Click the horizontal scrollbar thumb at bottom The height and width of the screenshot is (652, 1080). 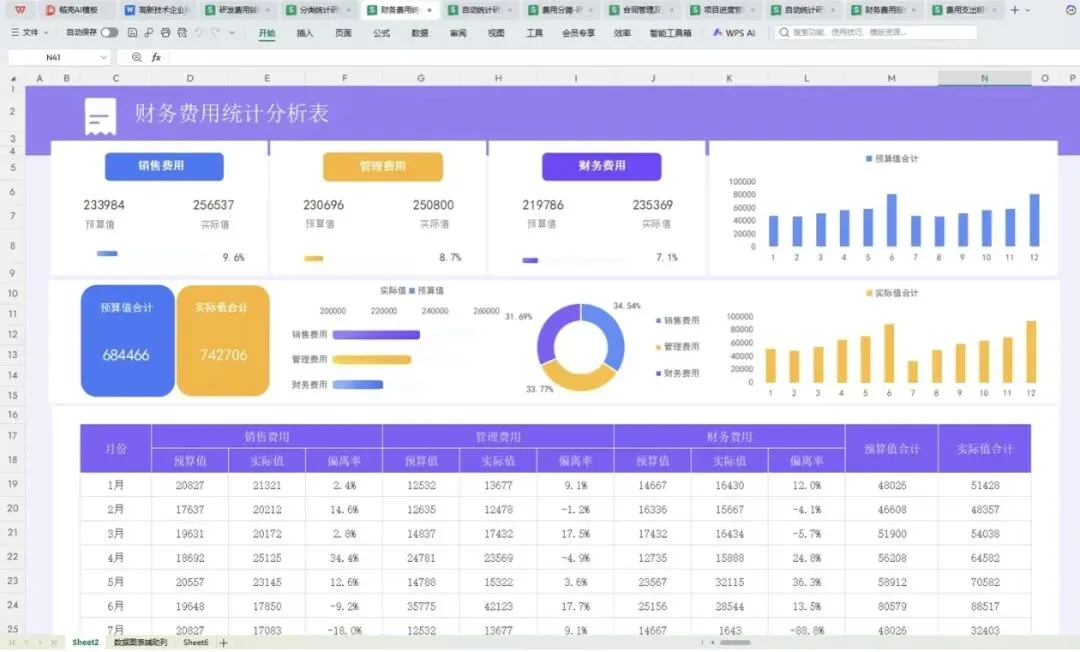(x=735, y=643)
